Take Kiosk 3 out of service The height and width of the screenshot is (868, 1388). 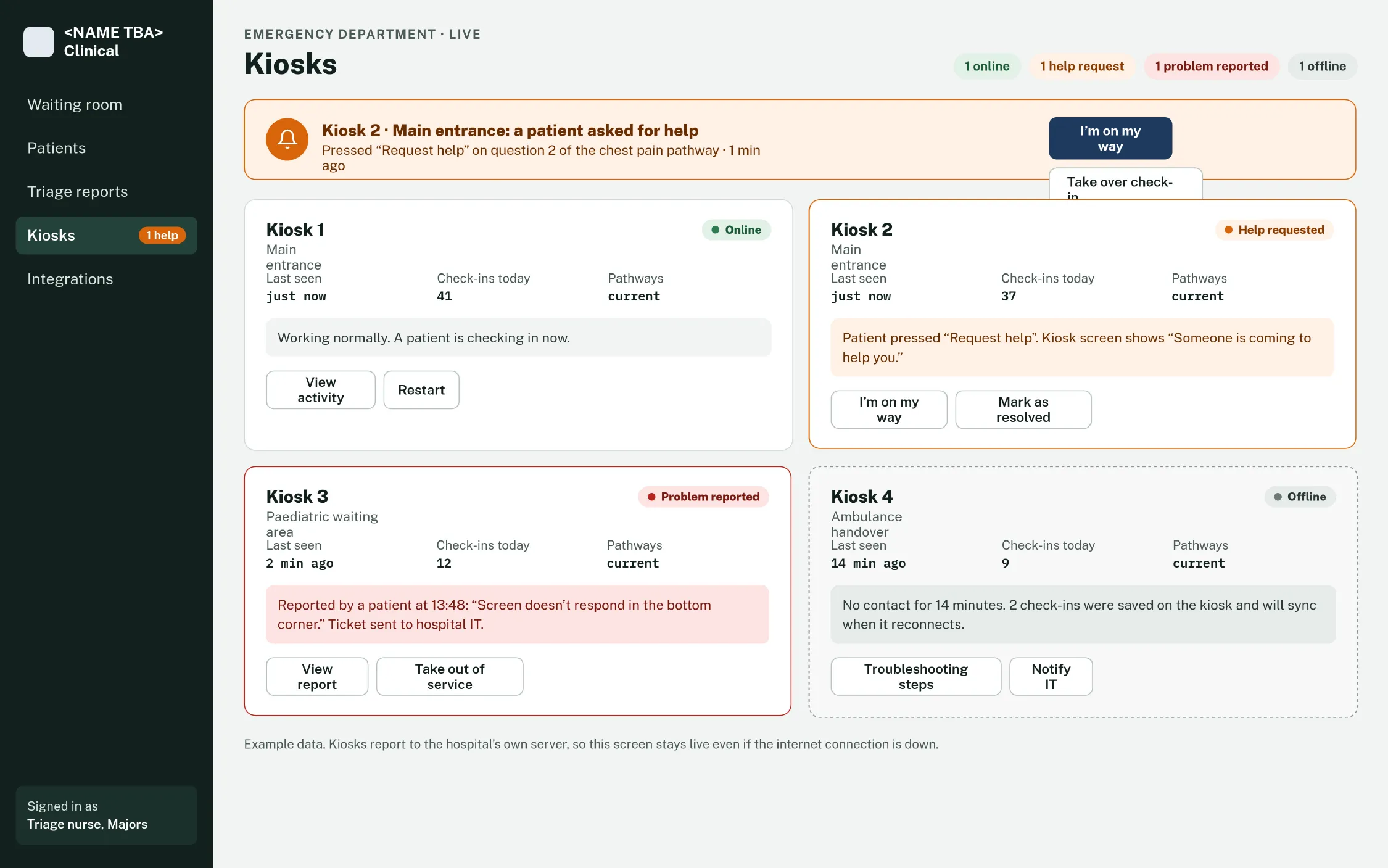pyautogui.click(x=450, y=677)
